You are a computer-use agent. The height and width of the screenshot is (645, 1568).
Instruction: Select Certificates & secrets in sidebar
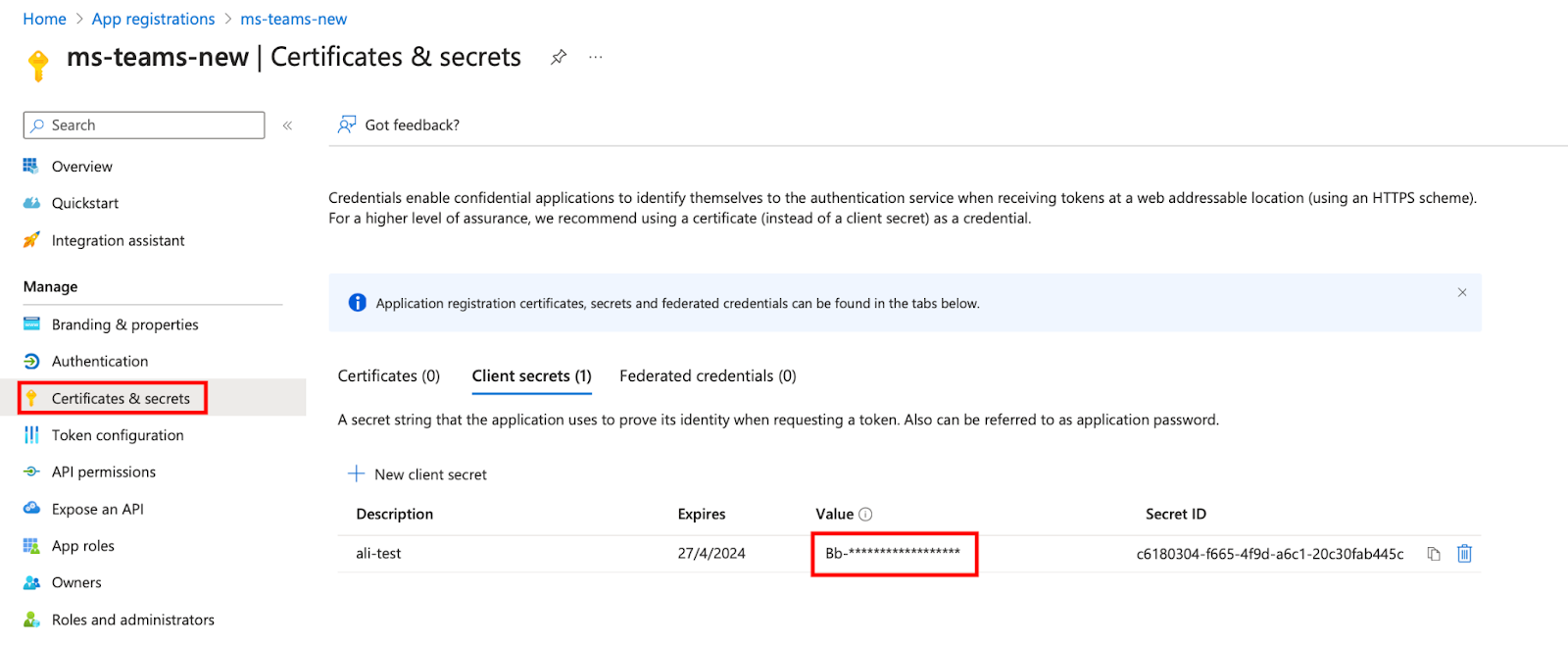(x=121, y=398)
